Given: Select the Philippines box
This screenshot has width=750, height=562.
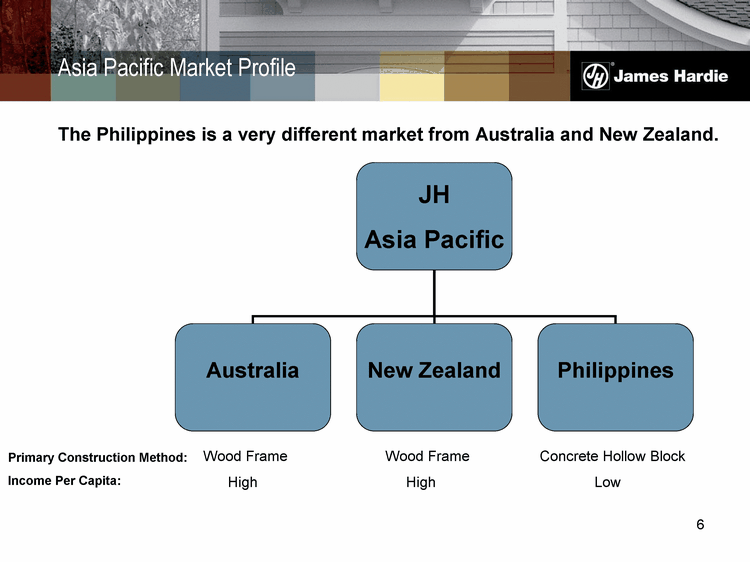Looking at the screenshot, I should pyautogui.click(x=616, y=377).
